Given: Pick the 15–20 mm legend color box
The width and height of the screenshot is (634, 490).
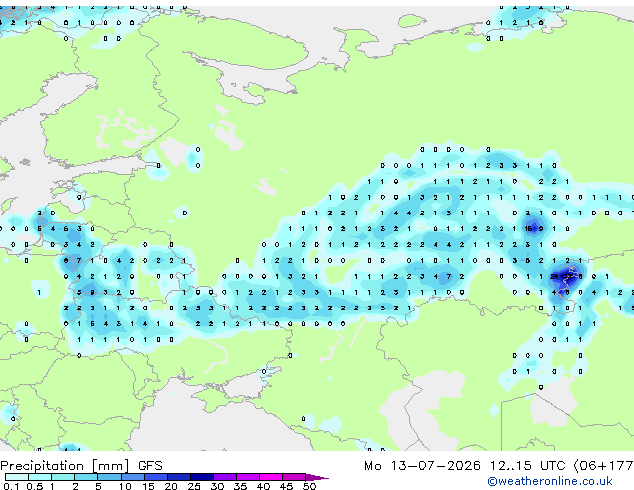Looking at the screenshot, I should (155, 477).
